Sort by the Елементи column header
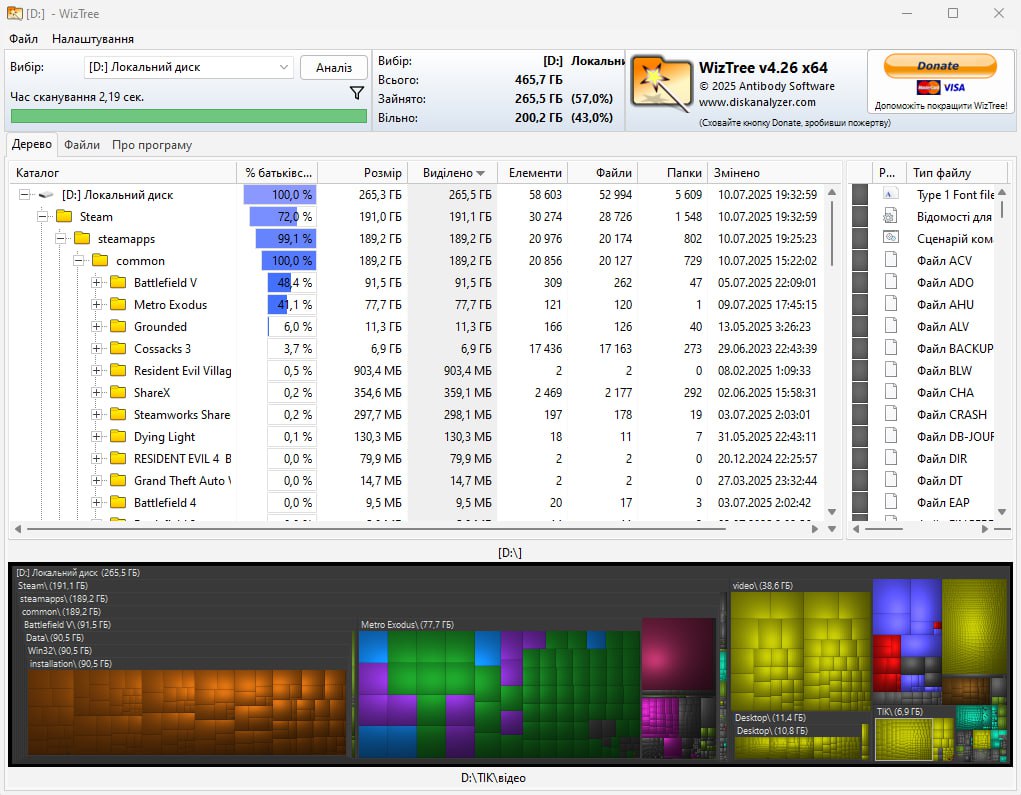Image resolution: width=1021 pixels, height=795 pixels. click(x=533, y=173)
